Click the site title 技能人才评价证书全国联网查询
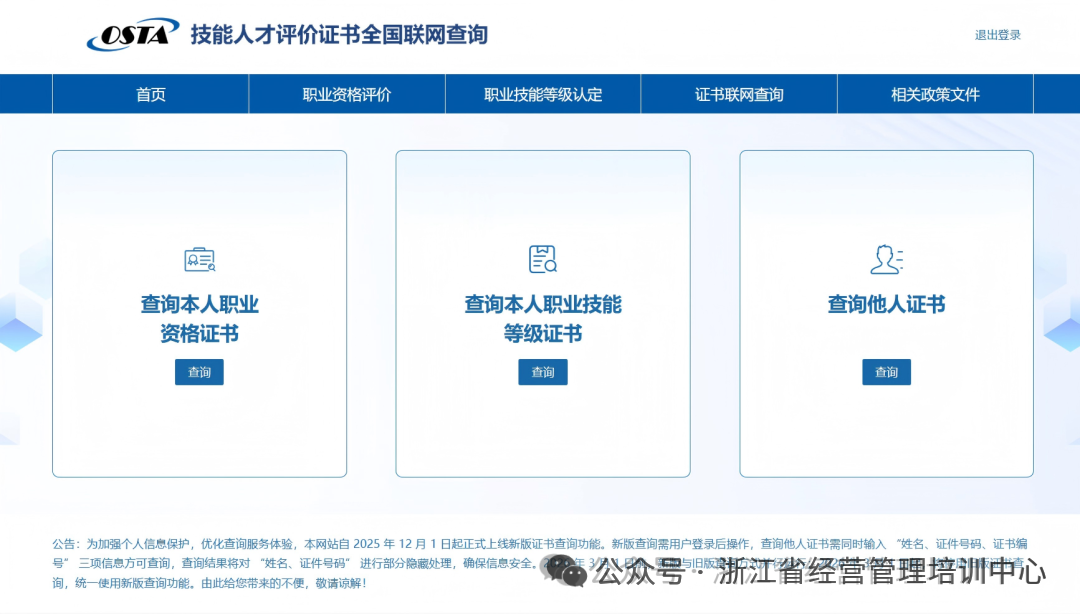Image resolution: width=1080 pixels, height=614 pixels. [340, 34]
